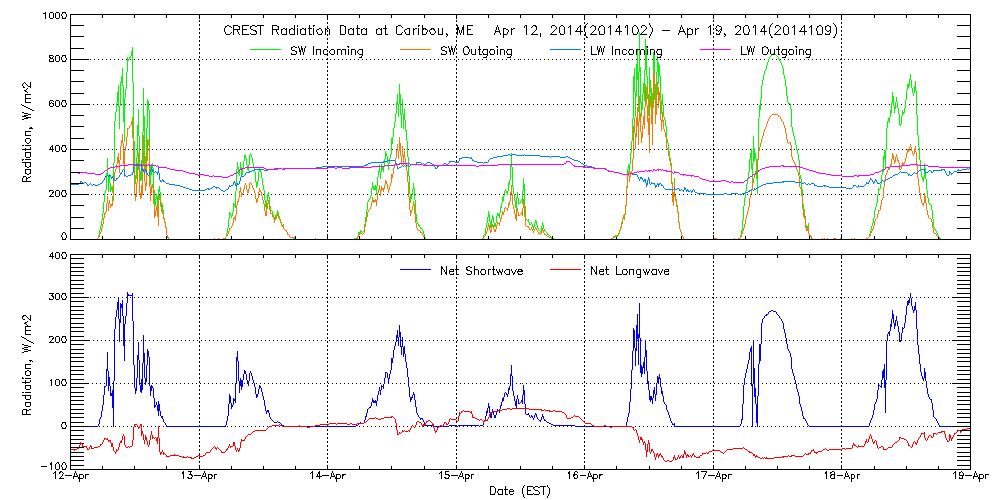The height and width of the screenshot is (500, 1000).
Task: Click the line sample beside 'SW Incoming' legend
Action: point(268,51)
